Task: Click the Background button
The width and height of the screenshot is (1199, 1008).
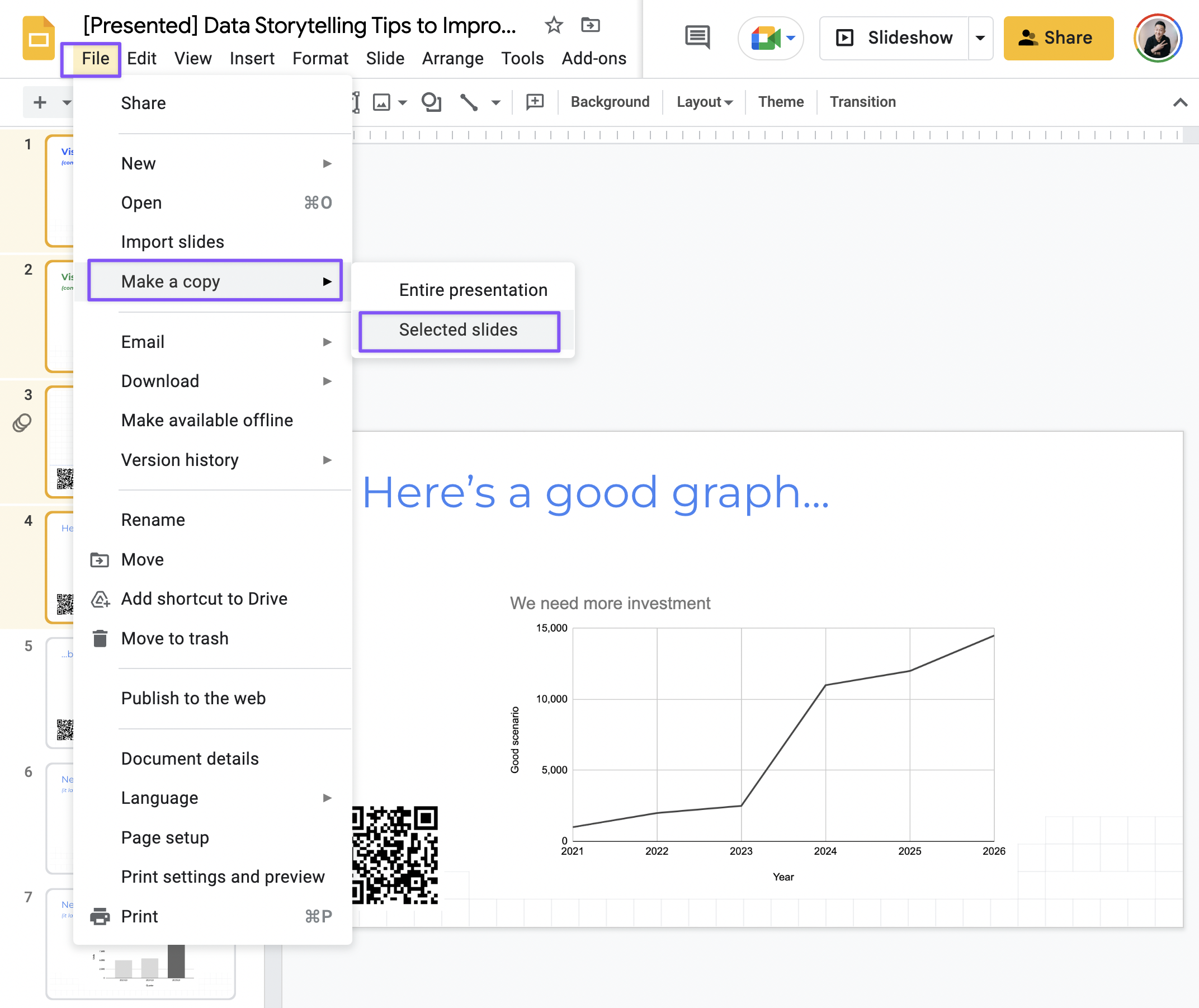Action: point(610,102)
